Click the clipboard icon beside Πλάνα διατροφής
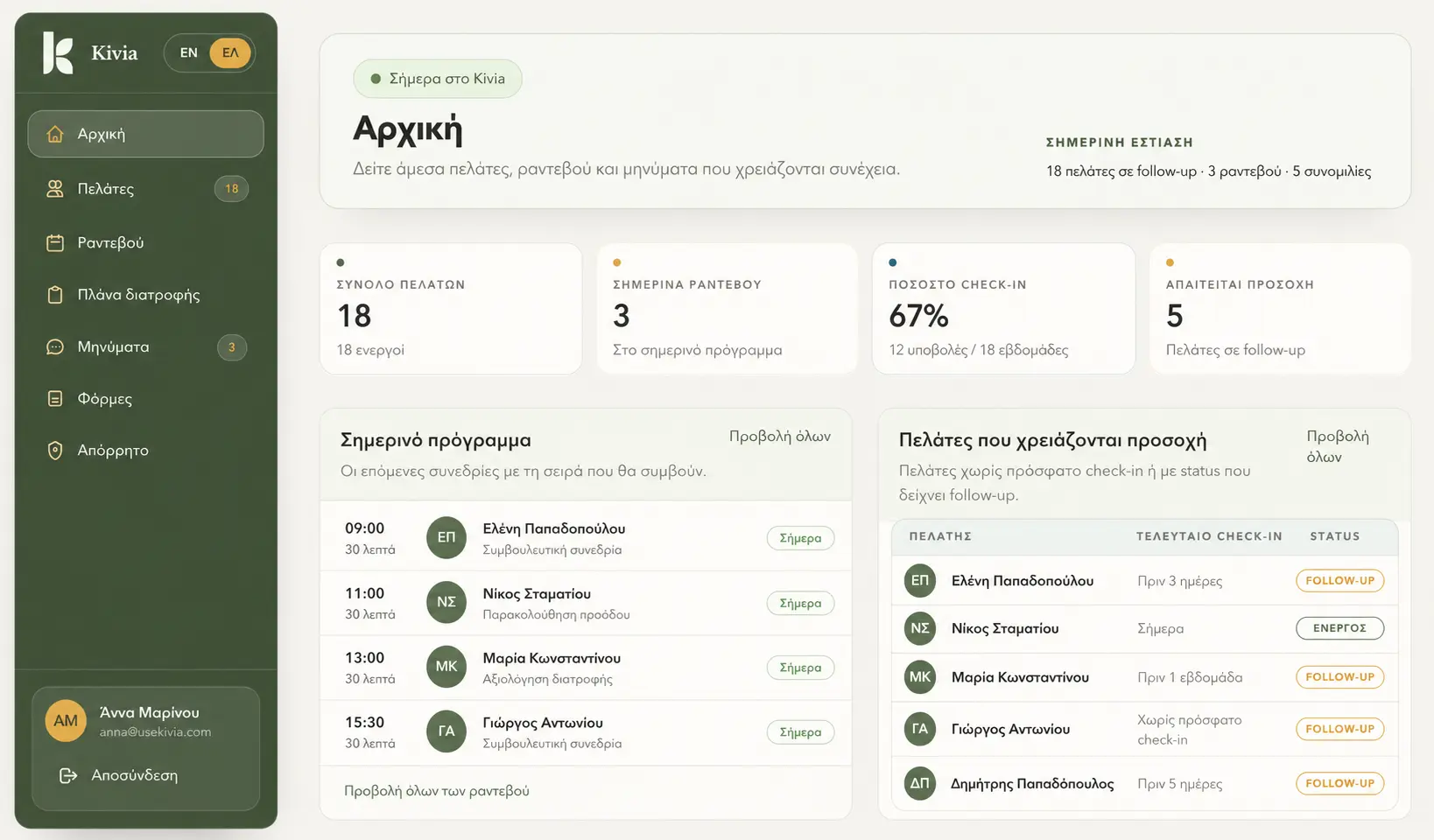This screenshot has width=1434, height=840. pyautogui.click(x=55, y=295)
